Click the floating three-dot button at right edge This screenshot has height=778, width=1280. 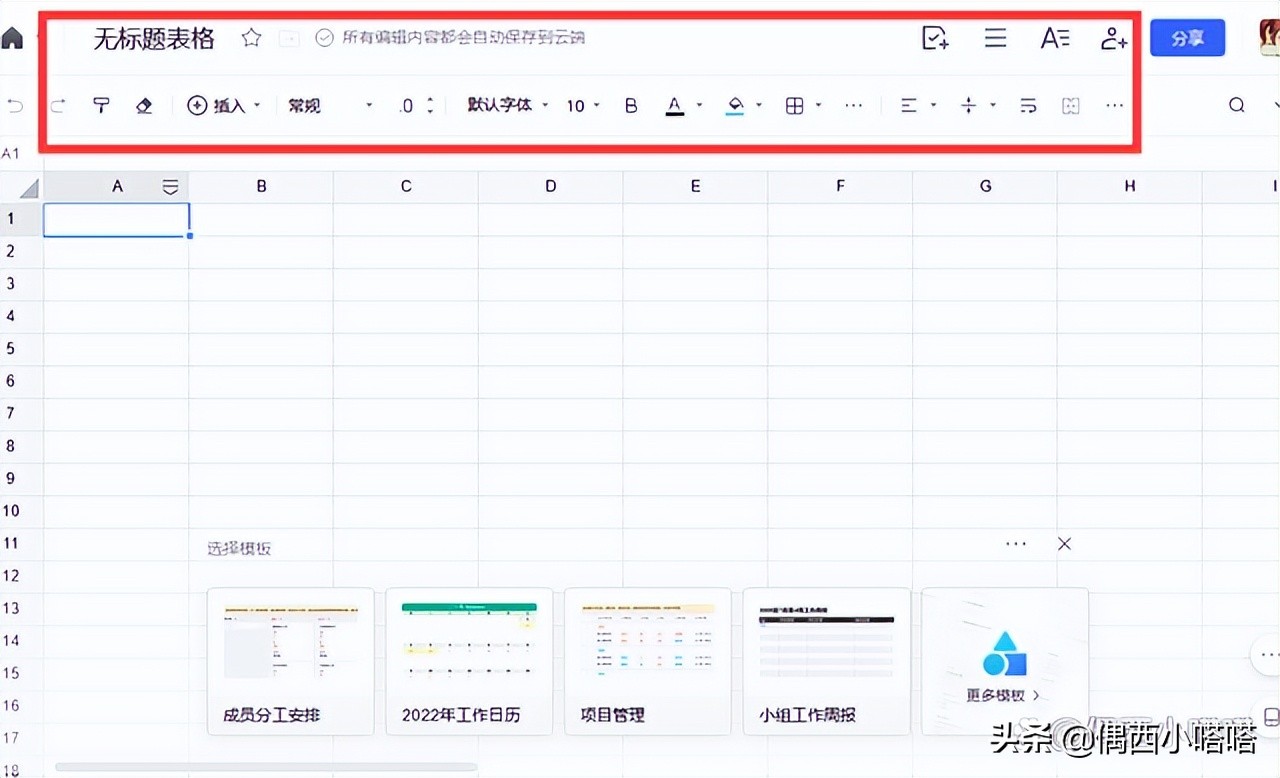1268,655
